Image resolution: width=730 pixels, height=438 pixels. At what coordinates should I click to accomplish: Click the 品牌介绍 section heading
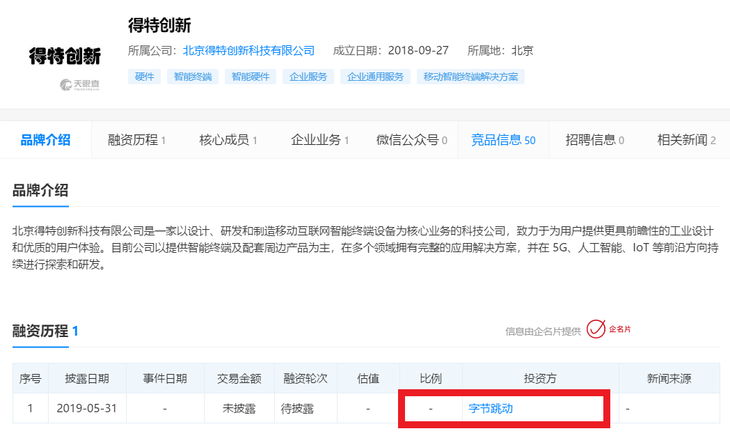click(40, 190)
